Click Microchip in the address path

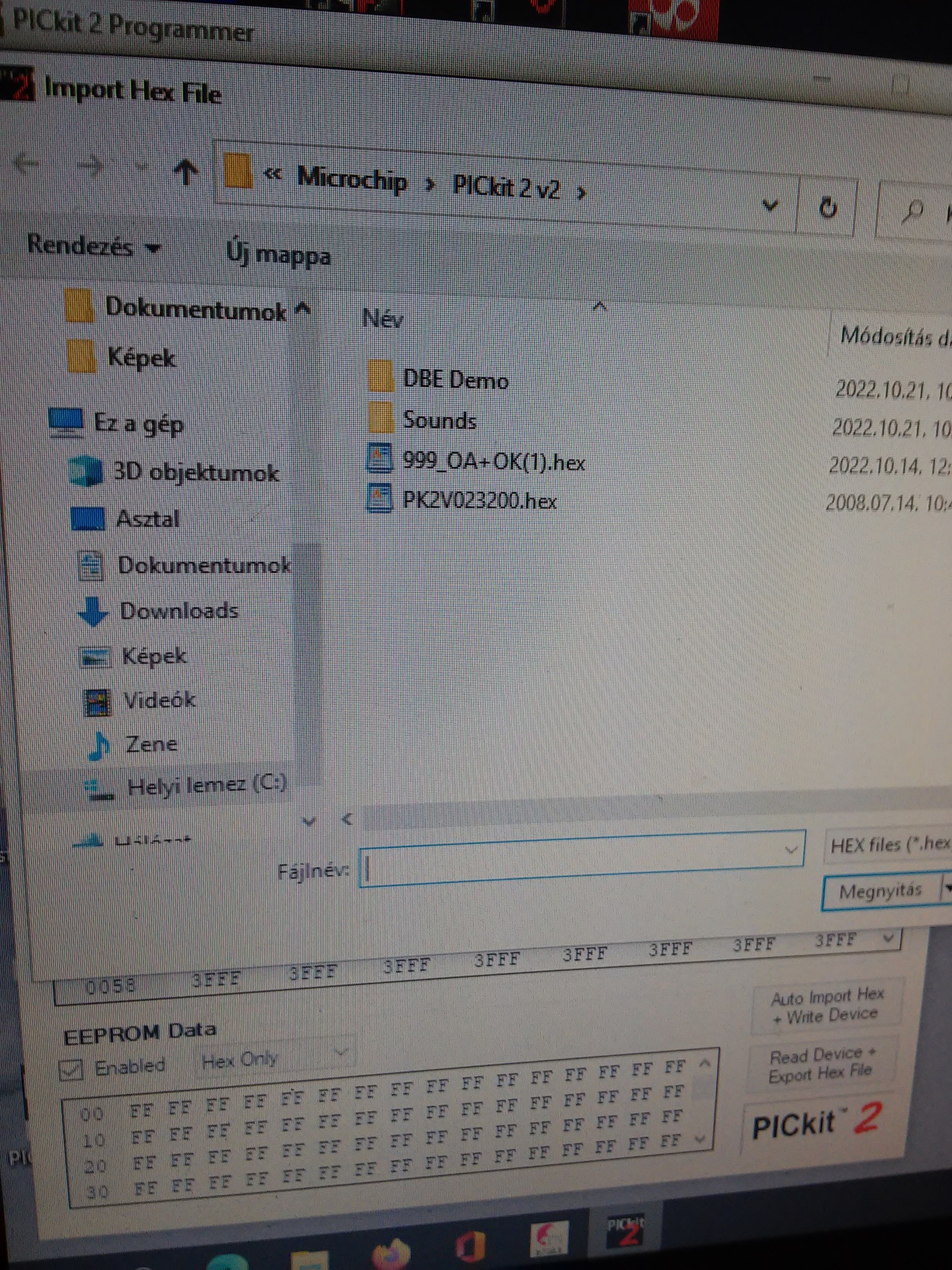352,179
